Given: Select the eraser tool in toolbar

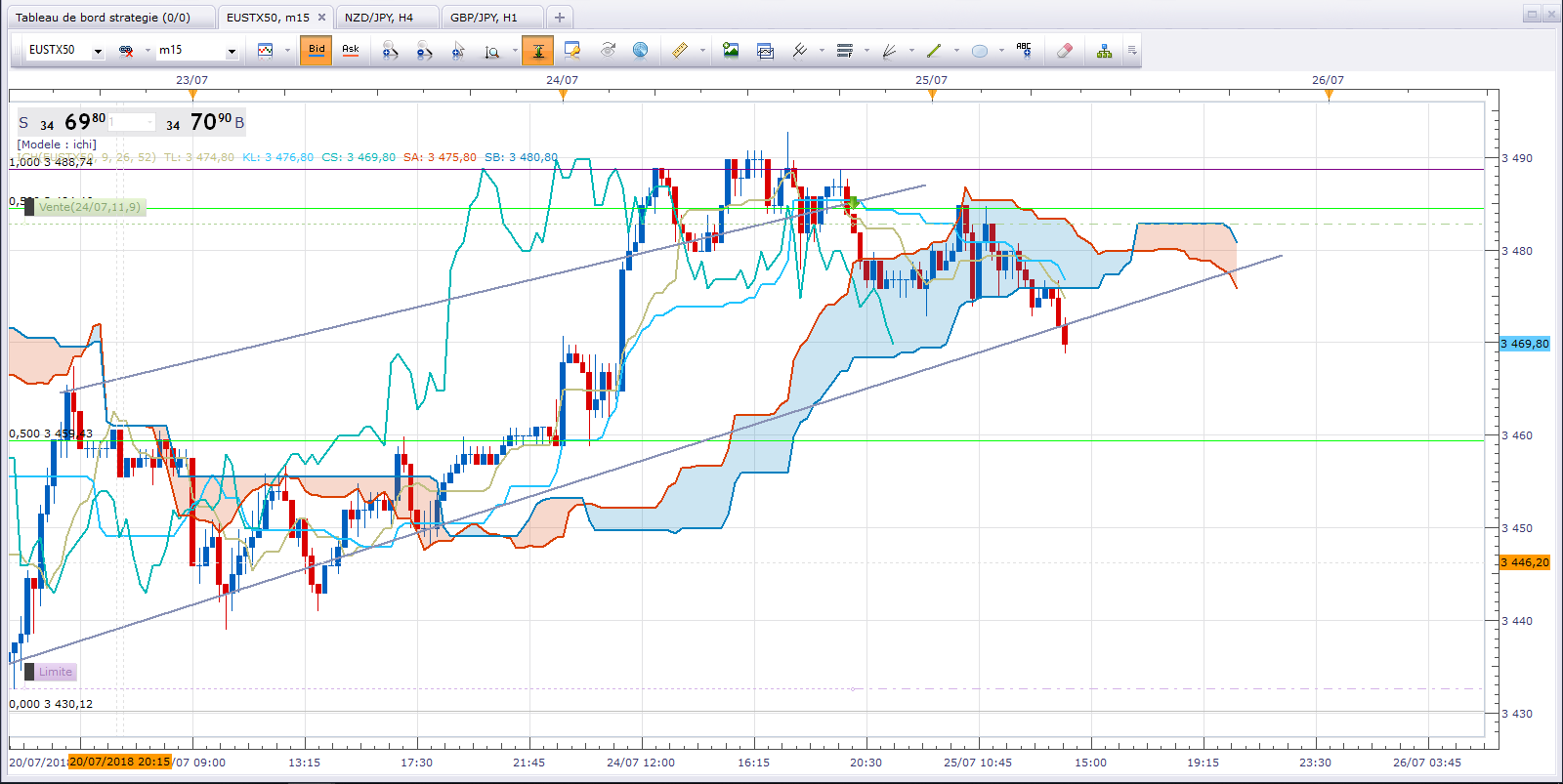Looking at the screenshot, I should (x=1065, y=51).
